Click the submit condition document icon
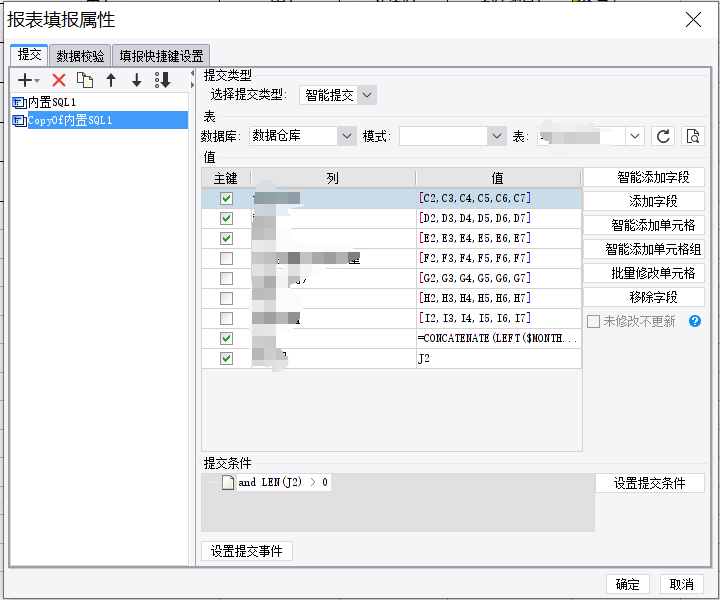The width and height of the screenshot is (720, 600). click(228, 482)
